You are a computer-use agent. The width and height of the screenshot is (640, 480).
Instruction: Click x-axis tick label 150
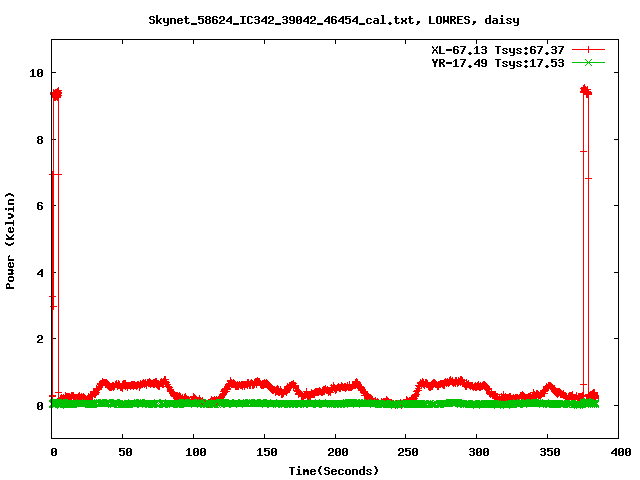267,452
